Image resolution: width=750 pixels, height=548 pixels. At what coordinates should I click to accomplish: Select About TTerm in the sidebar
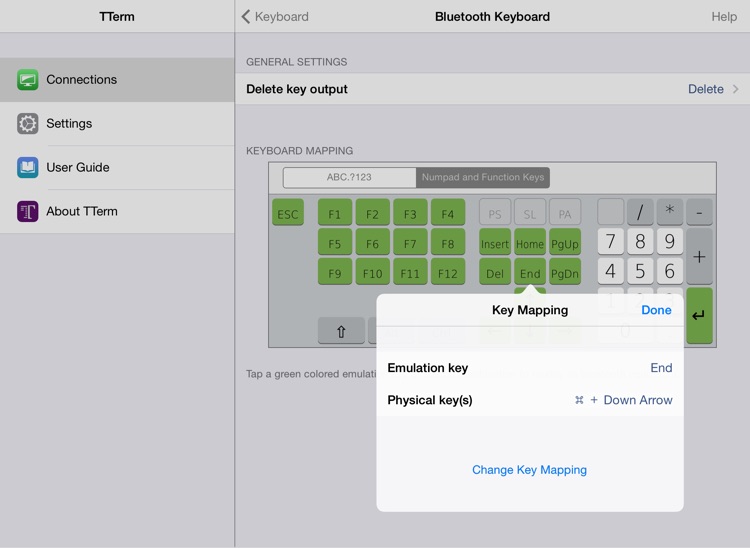point(117,211)
